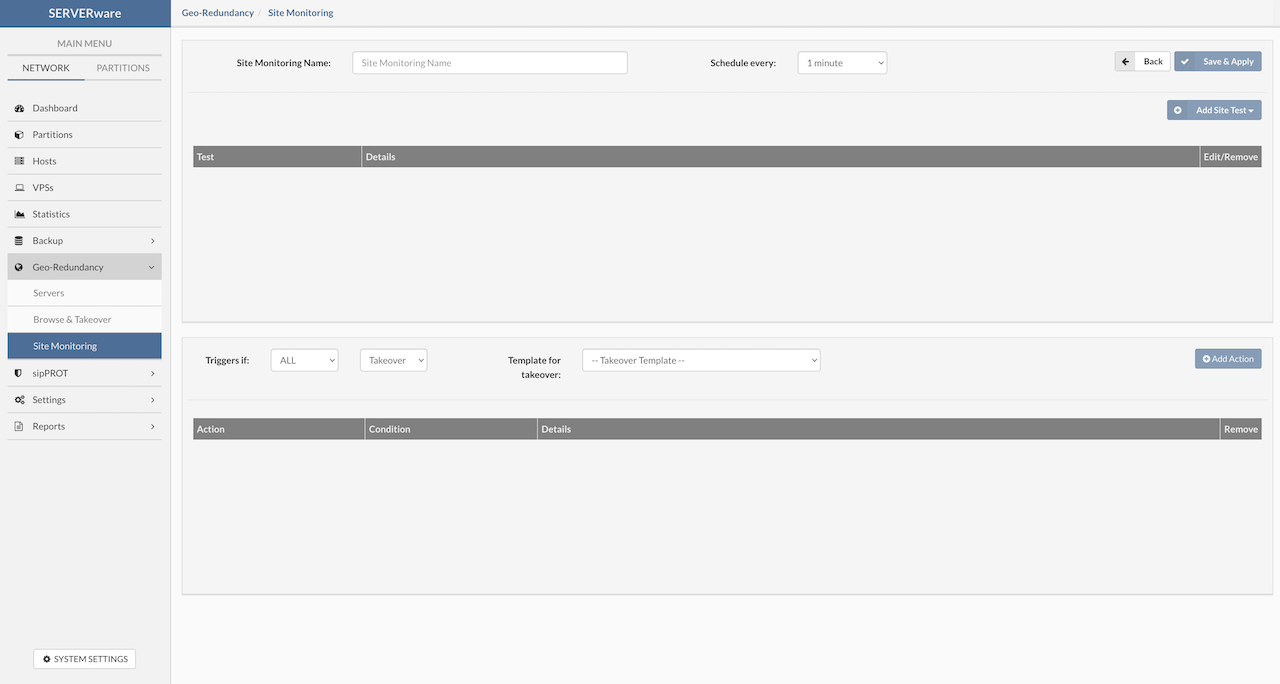This screenshot has width=1280, height=684.
Task: Open the Schedule every dropdown
Action: (x=842, y=63)
